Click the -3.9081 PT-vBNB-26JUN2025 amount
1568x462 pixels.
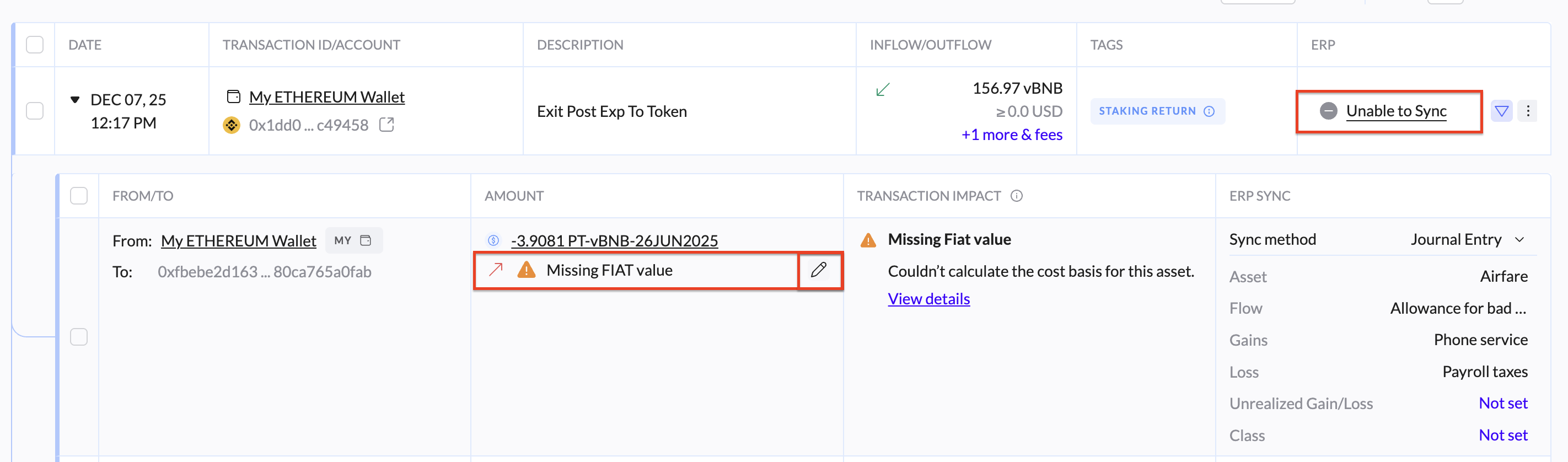[614, 240]
